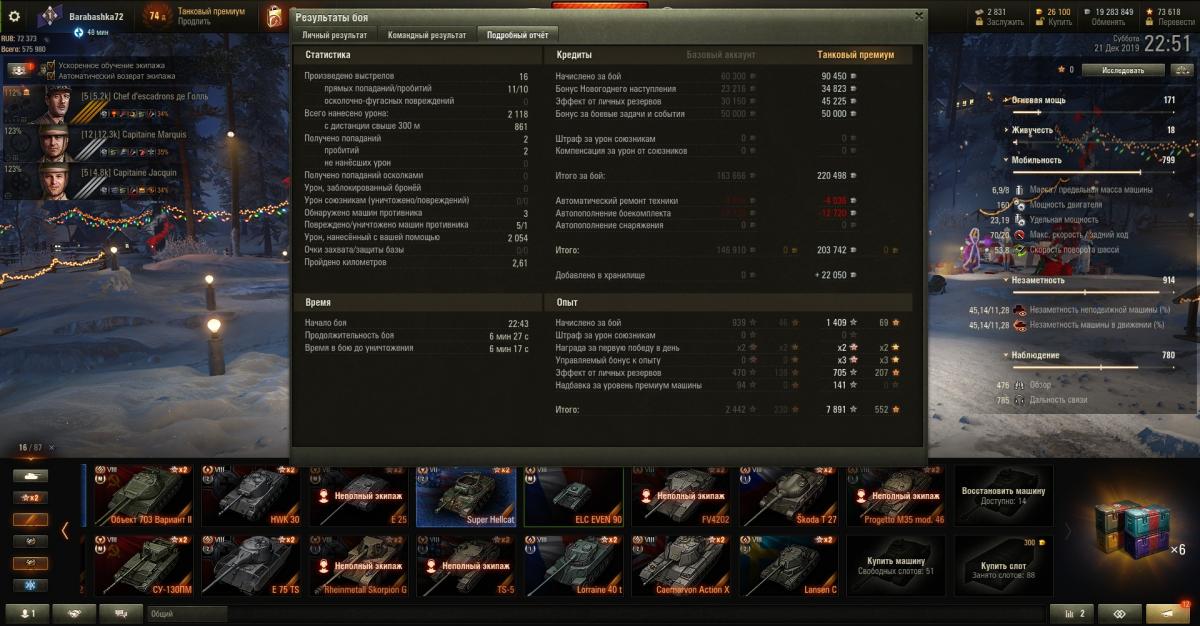Open the handshake contacts button
Screen dimensions: 1200x626
[75, 614]
